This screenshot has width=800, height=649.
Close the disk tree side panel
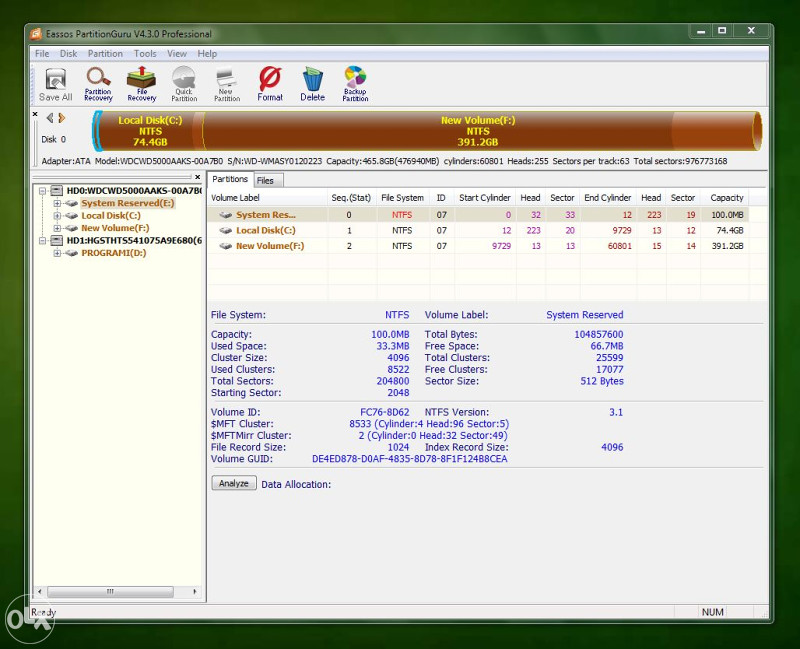pyautogui.click(x=197, y=177)
